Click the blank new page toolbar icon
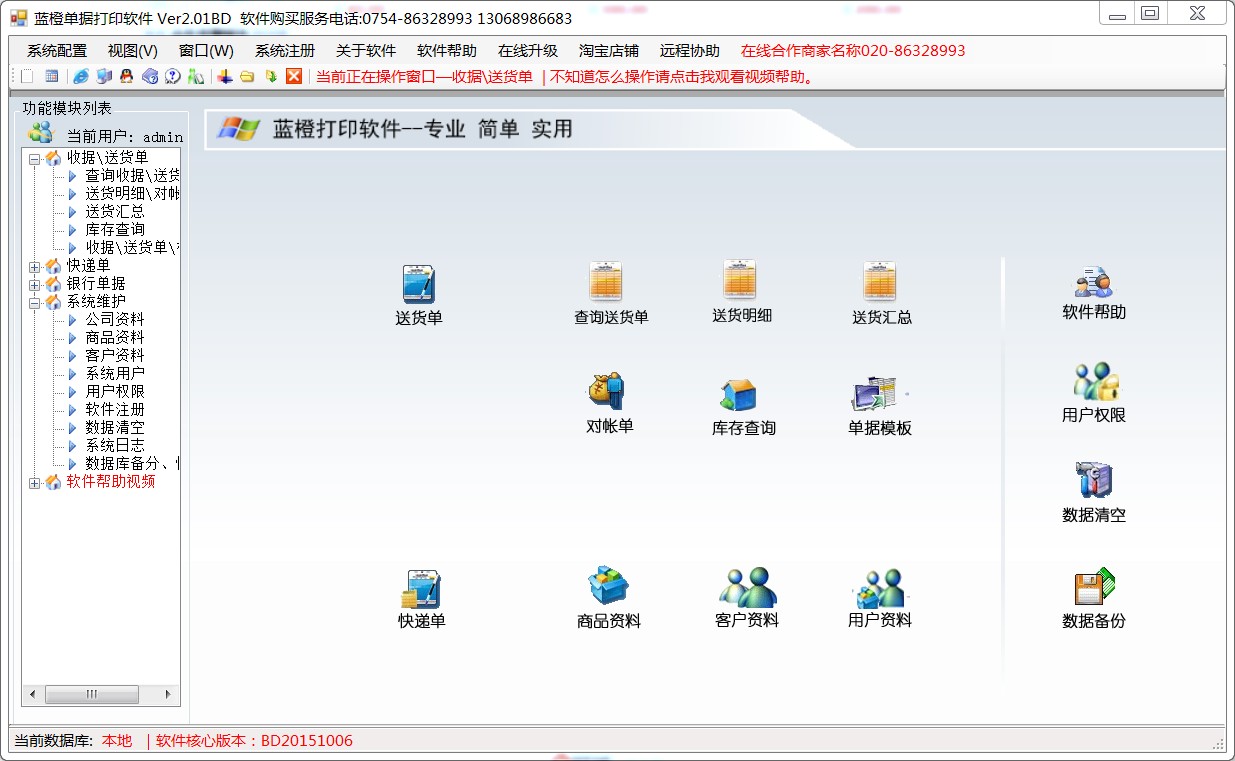The width and height of the screenshot is (1235, 761). pos(28,76)
